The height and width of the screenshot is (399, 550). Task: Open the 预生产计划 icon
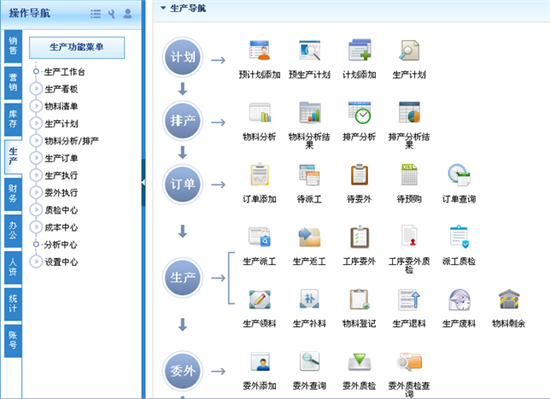(x=309, y=50)
